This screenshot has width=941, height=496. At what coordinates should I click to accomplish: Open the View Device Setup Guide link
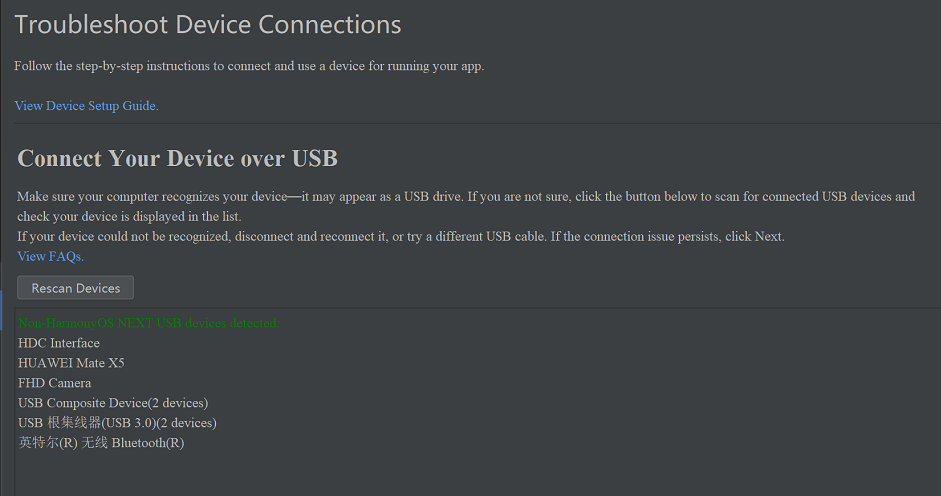[86, 106]
